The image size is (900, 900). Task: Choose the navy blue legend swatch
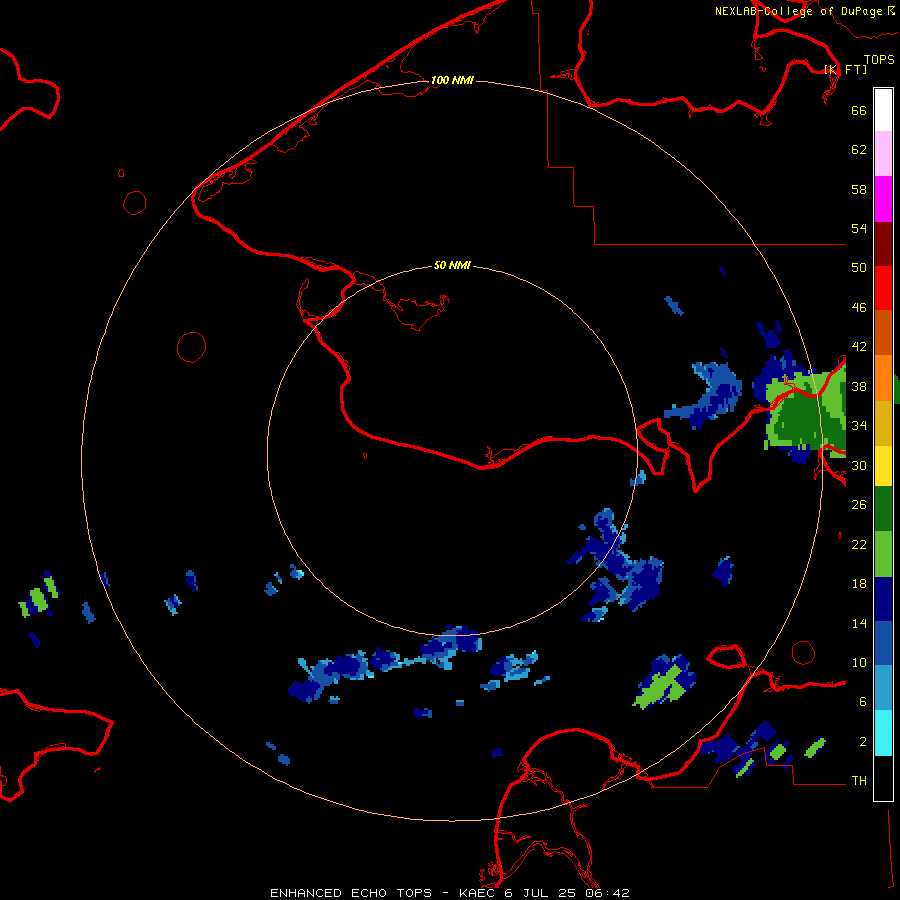click(x=883, y=599)
